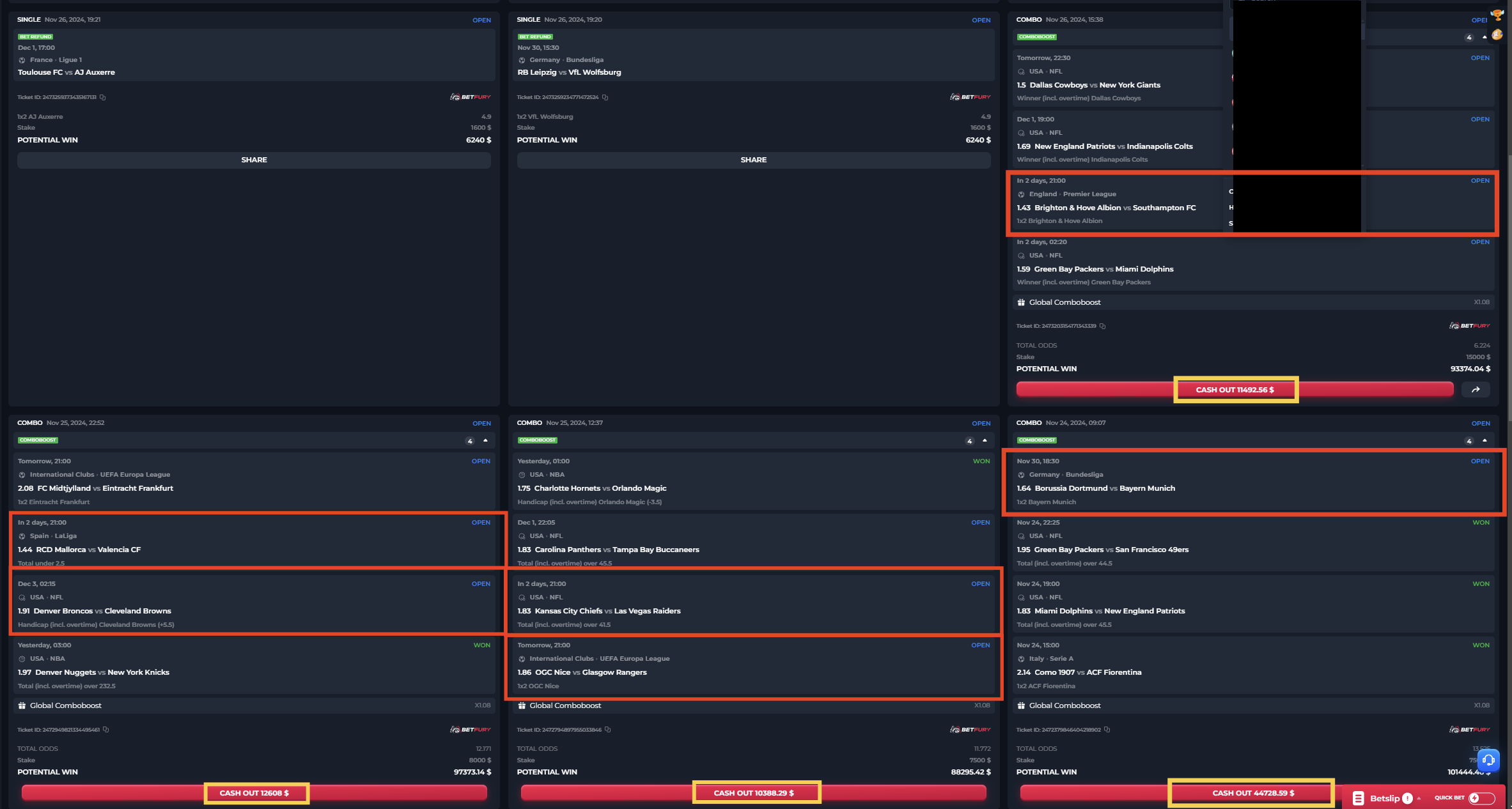The width and height of the screenshot is (1512, 809).
Task: Copy ticket ID of Toulouse FC vs AJ Auxerre bet
Action: pyautogui.click(x=102, y=97)
